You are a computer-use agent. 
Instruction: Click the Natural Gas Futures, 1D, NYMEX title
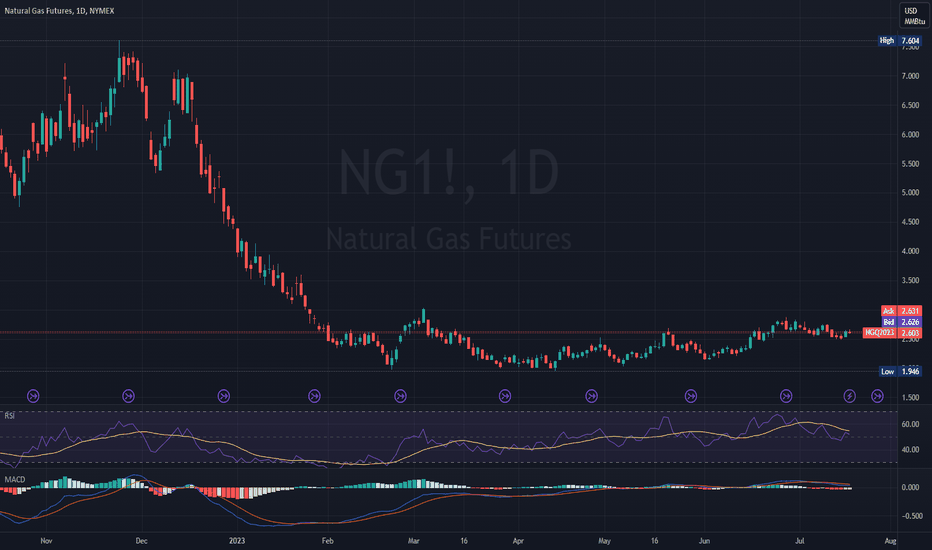pos(59,11)
